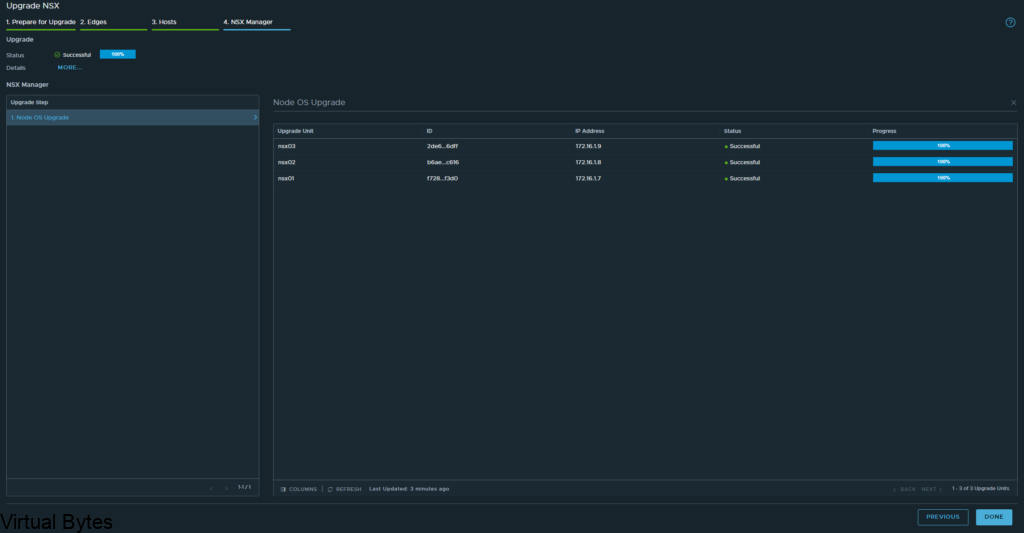Click the Columns icon in table footer
Screen dimensions: 1024x533
283,489
